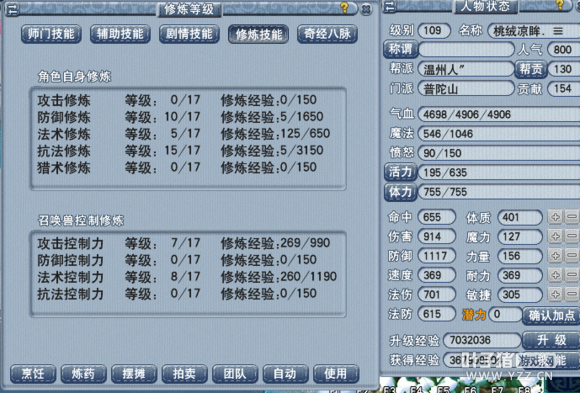
Task: Switch to 辅助技能 tab
Action: pyautogui.click(x=120, y=34)
